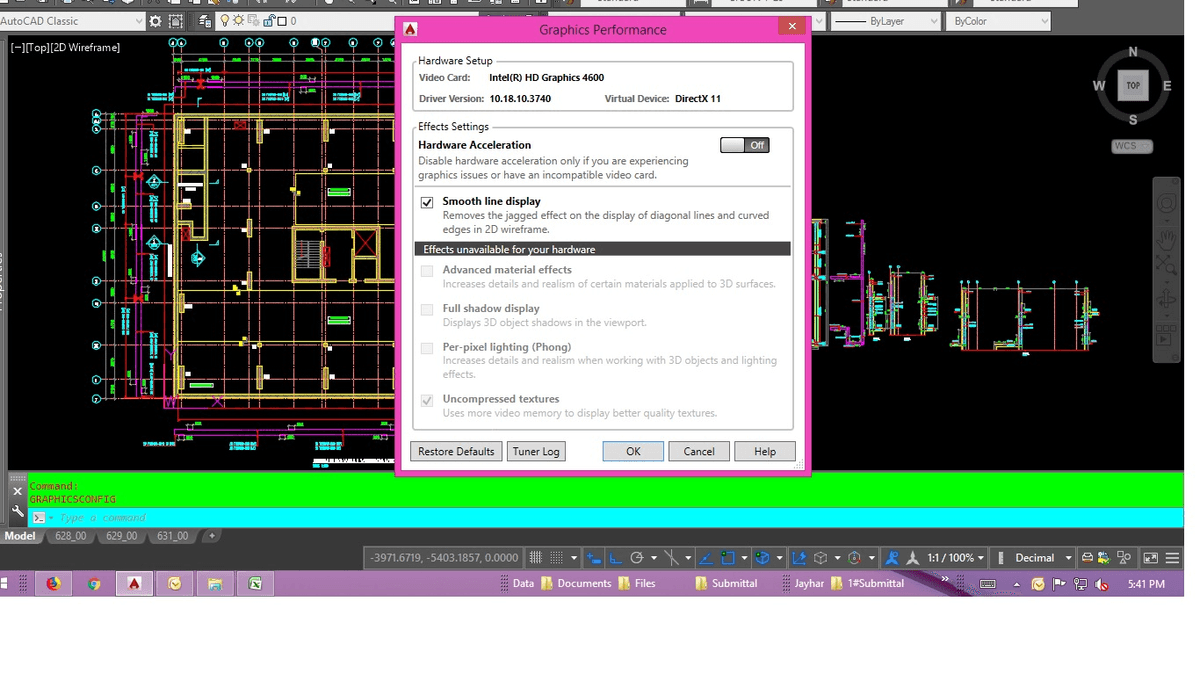Expand the AutoCAD Classic workspace dropdown

point(138,21)
